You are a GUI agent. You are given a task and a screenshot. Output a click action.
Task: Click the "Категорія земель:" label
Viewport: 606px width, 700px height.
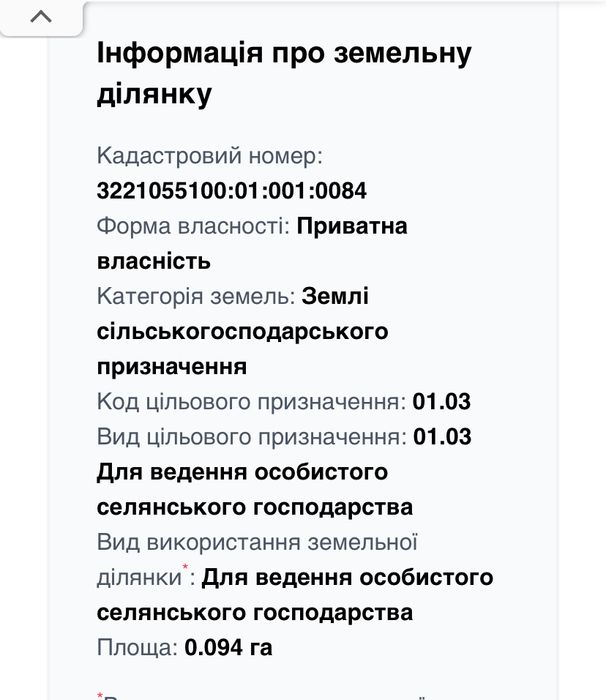(x=195, y=296)
